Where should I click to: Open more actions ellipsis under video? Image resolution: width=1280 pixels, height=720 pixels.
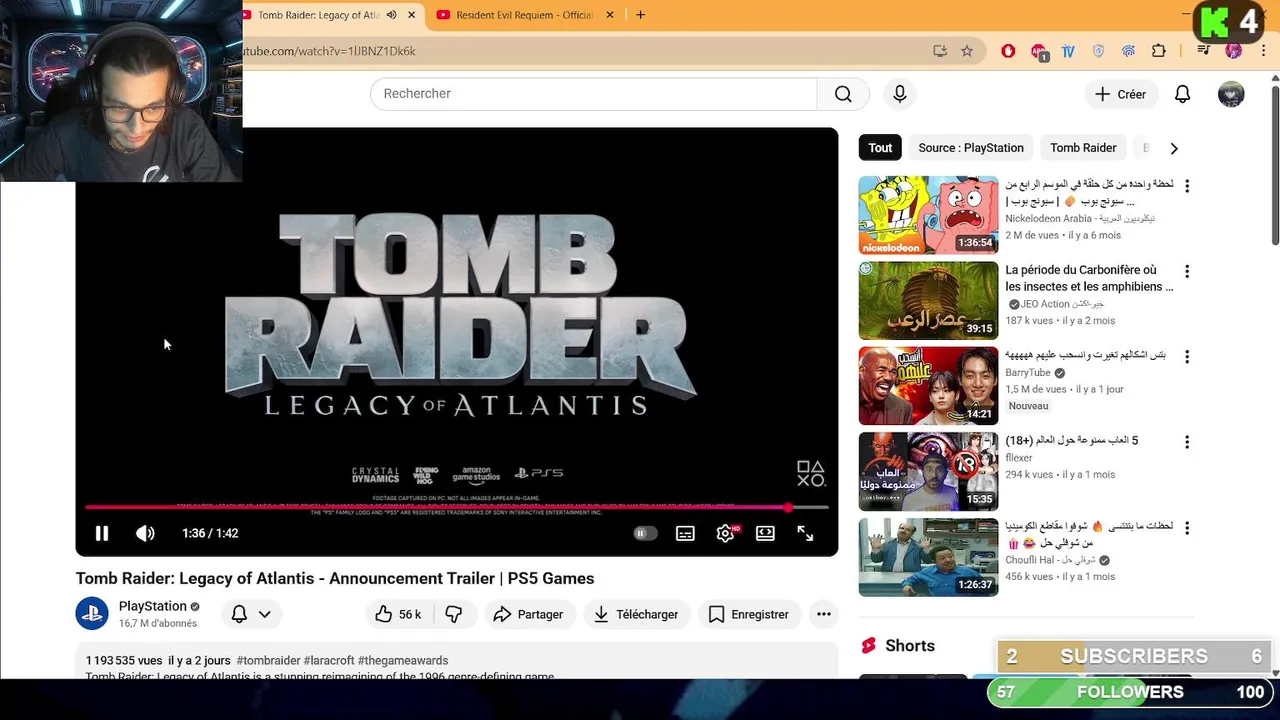[x=824, y=615]
